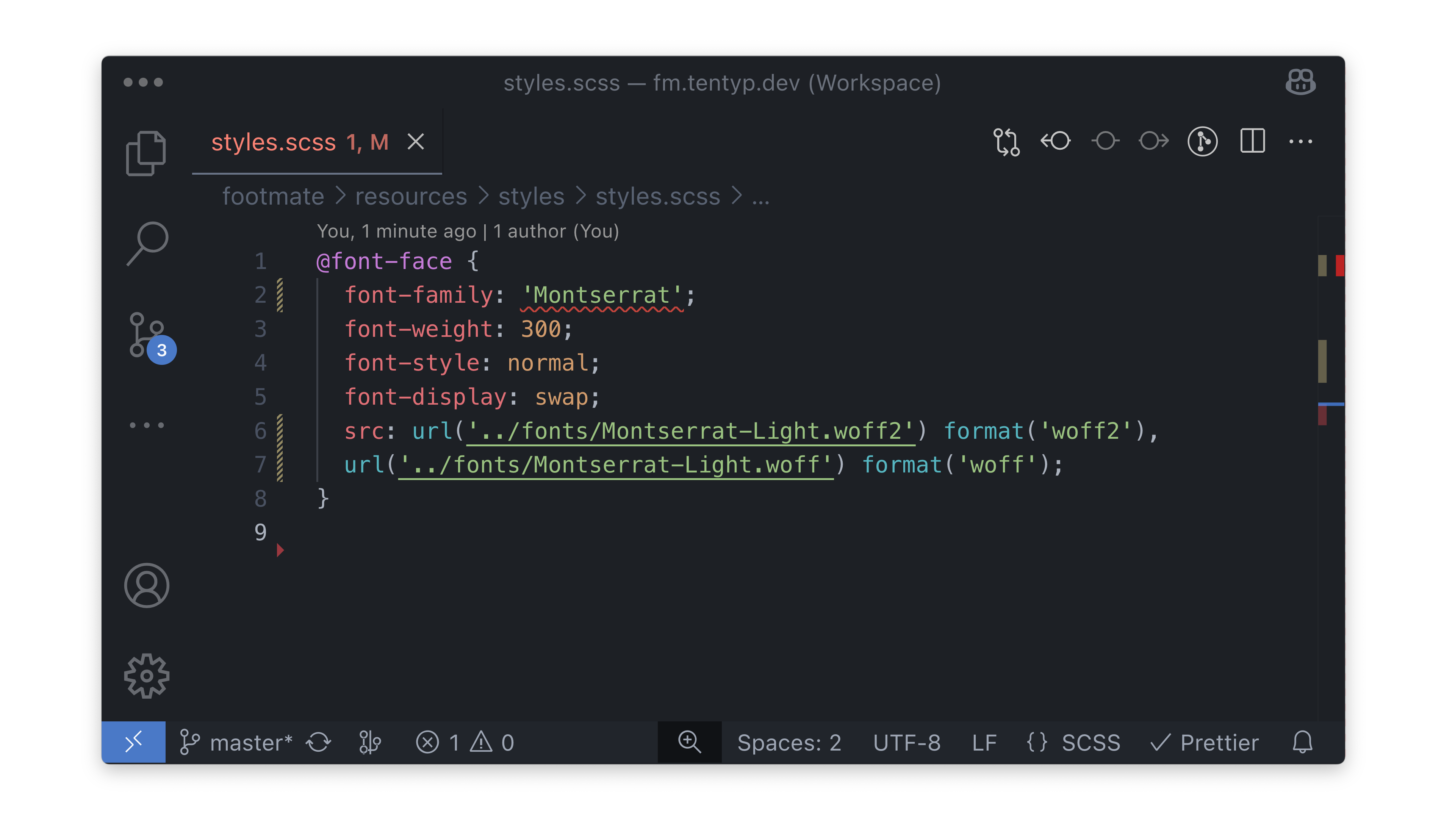Image resolution: width=1455 pixels, height=818 pixels.
Task: Open the git graph circle icon
Action: point(1202,141)
